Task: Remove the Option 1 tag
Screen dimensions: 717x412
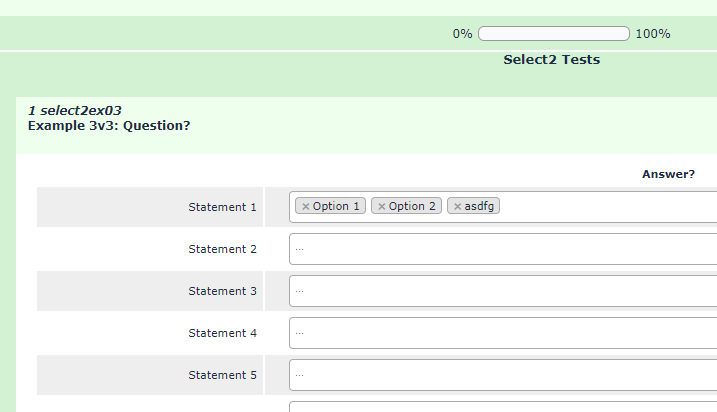Action: 306,207
